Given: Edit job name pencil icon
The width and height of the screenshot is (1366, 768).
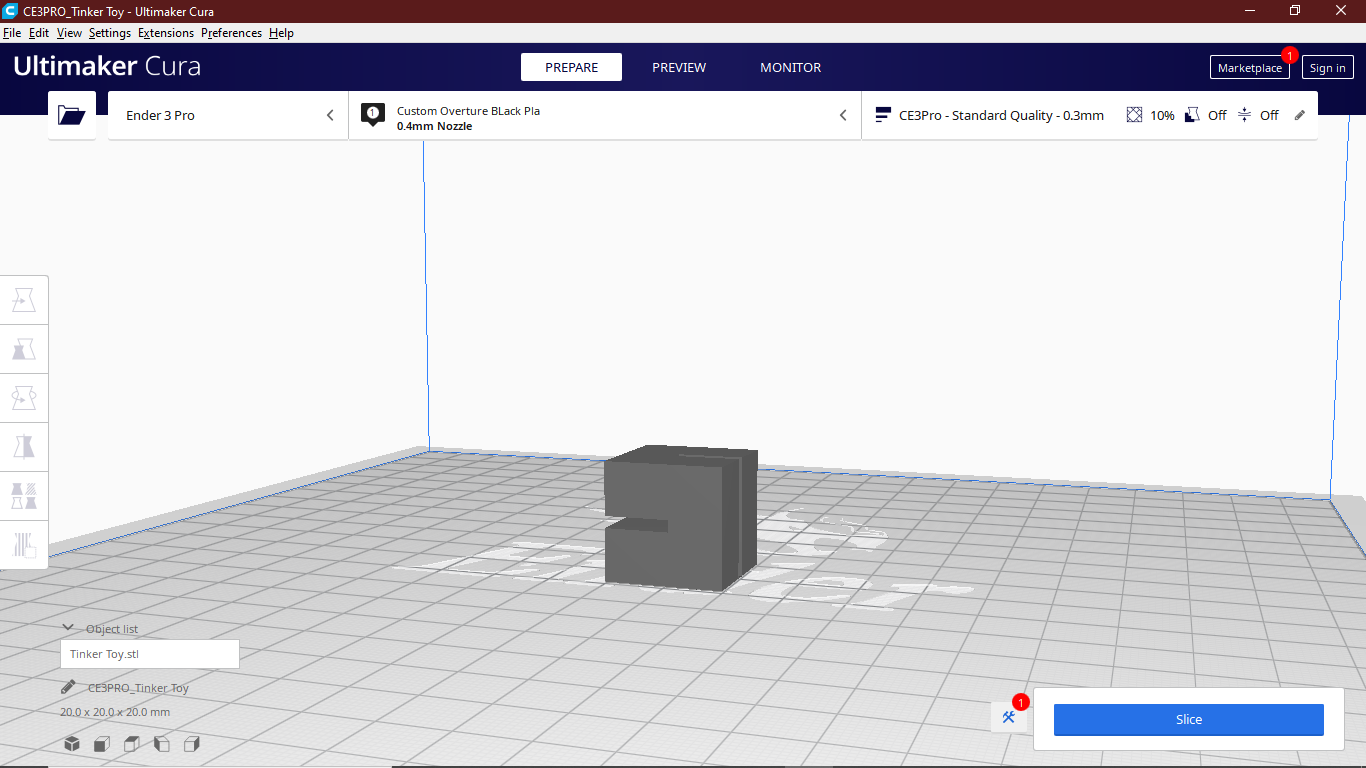Looking at the screenshot, I should (68, 687).
